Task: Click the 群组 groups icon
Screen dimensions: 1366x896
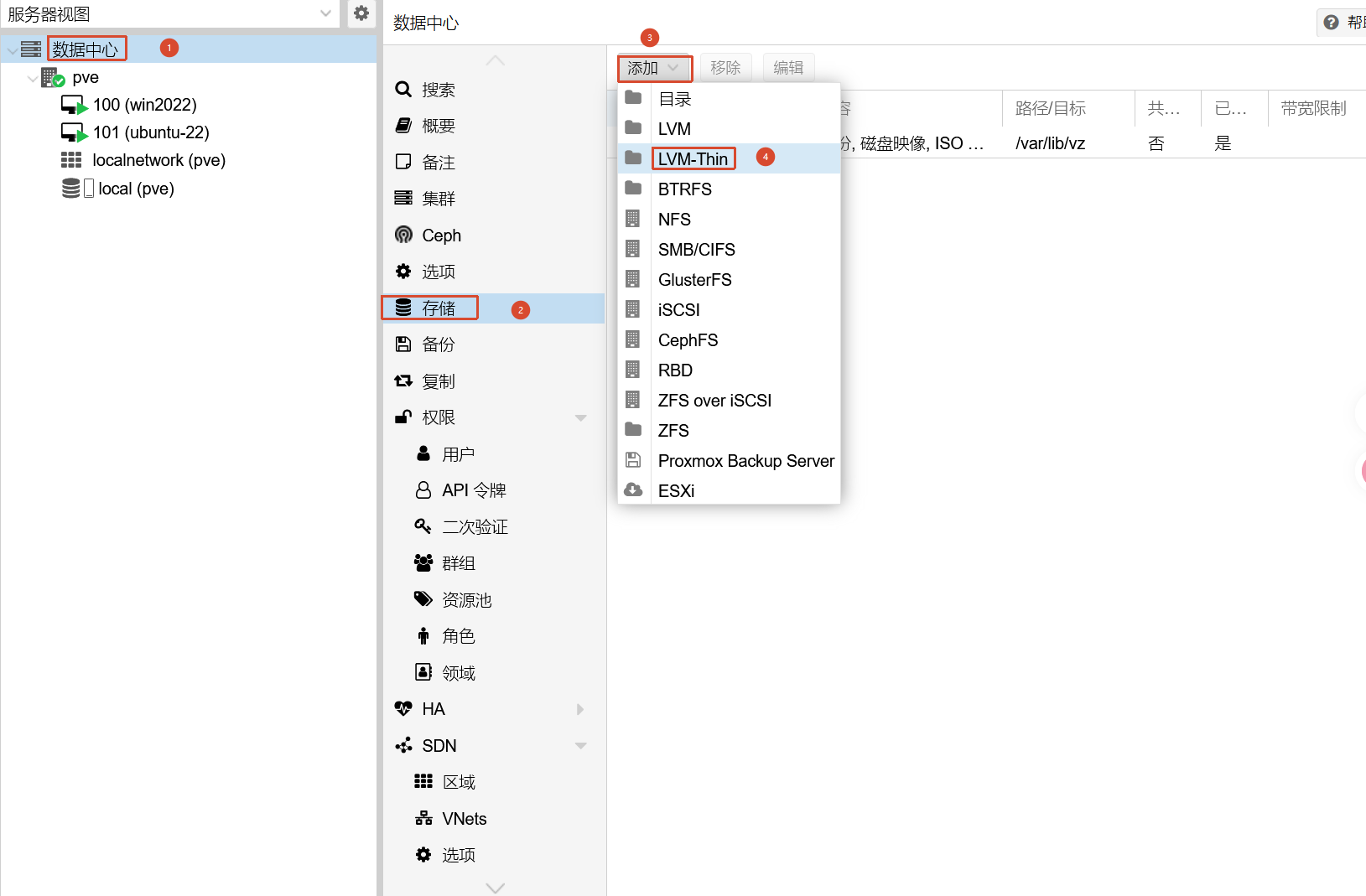Action: coord(423,562)
